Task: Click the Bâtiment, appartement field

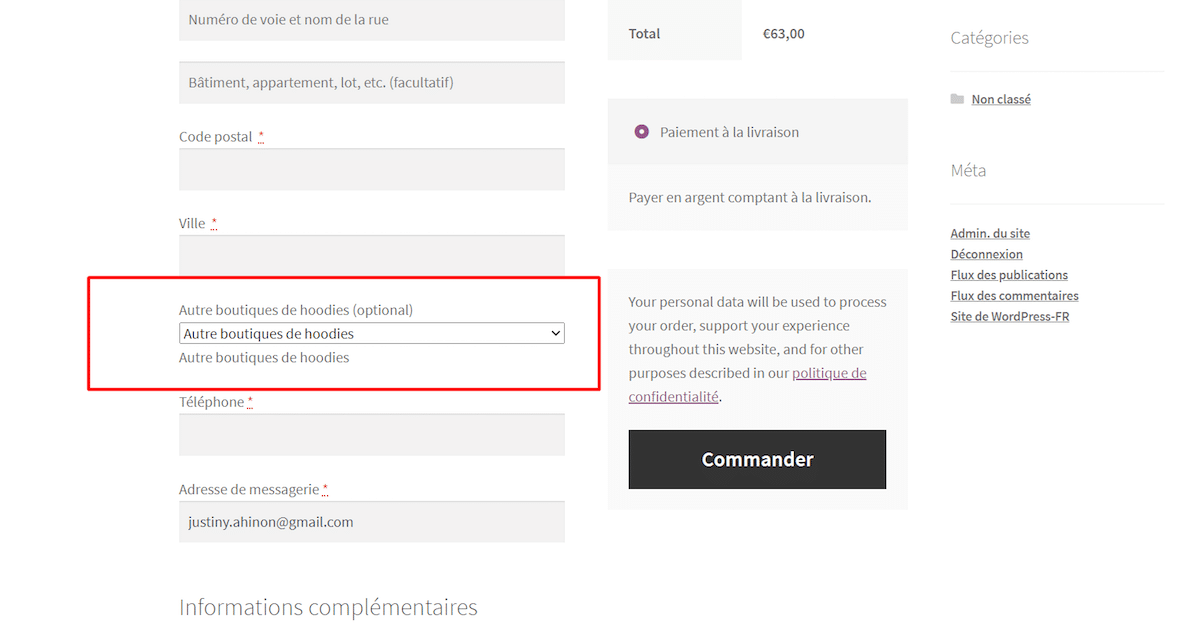Action: click(371, 83)
